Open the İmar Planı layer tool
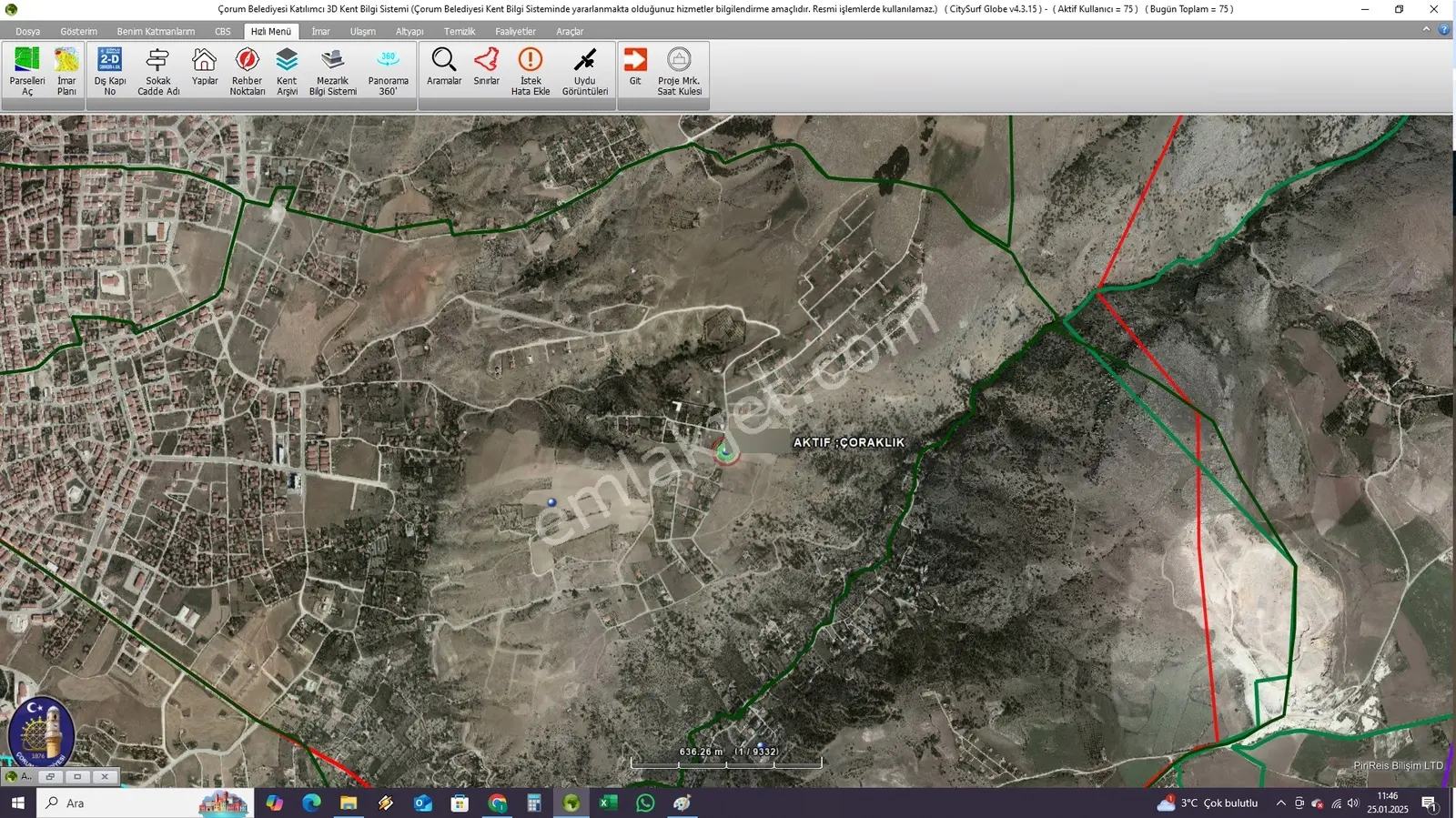The height and width of the screenshot is (818, 1456). pyautogui.click(x=66, y=72)
